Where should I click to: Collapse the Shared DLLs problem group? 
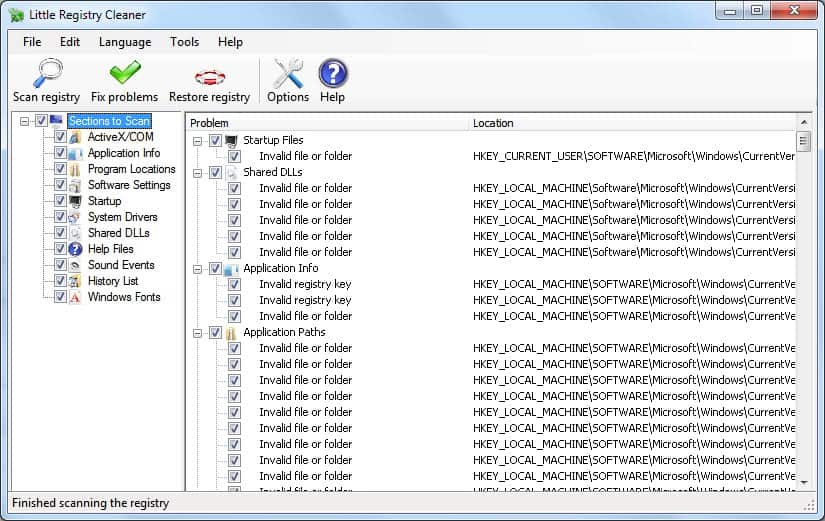pos(198,173)
